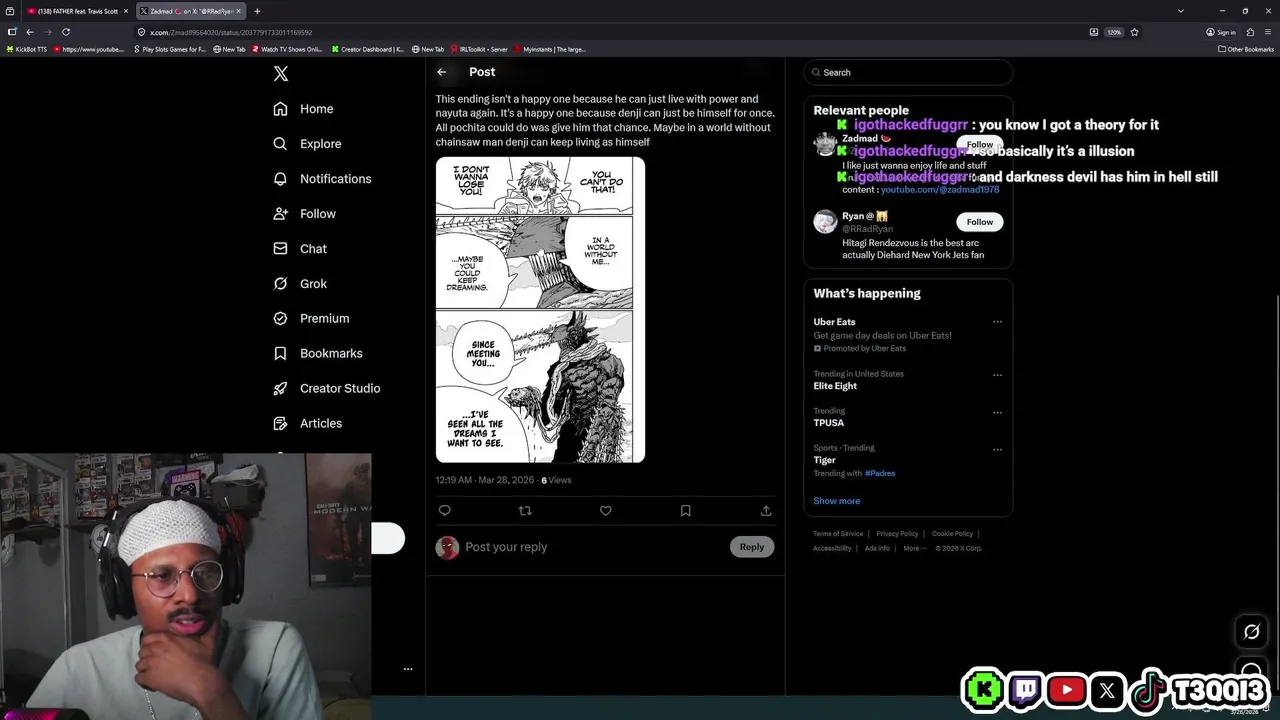This screenshot has width=1280, height=720.
Task: Click the floating Grok button
Action: [1251, 631]
